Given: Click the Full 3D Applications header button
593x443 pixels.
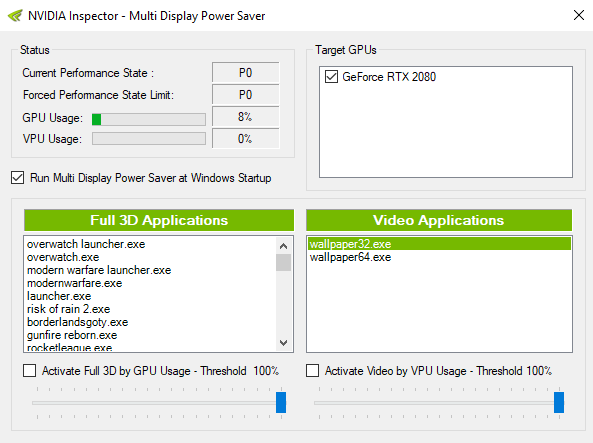Looking at the screenshot, I should (x=159, y=220).
